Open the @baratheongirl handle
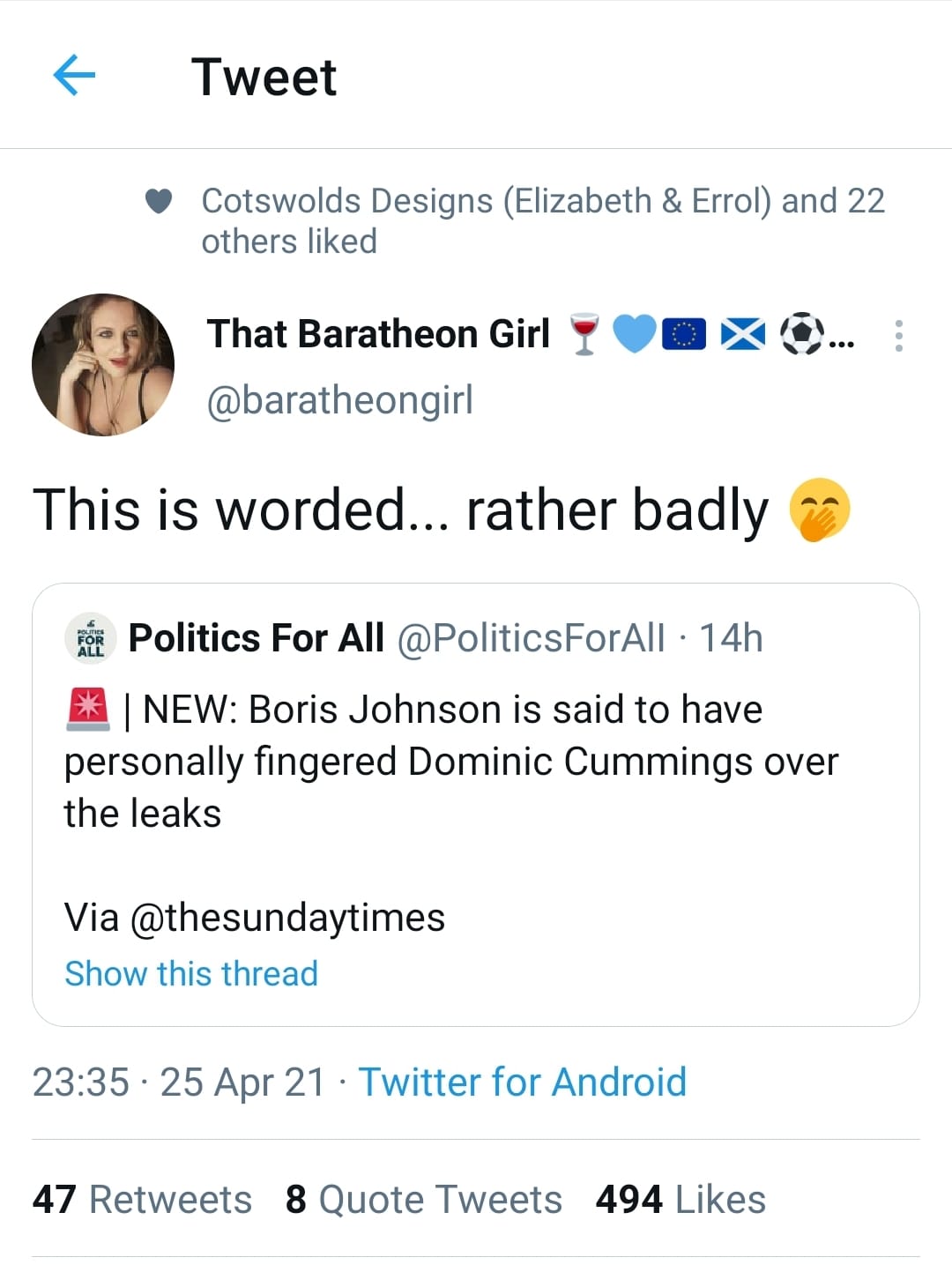The image size is (952, 1272). [340, 399]
